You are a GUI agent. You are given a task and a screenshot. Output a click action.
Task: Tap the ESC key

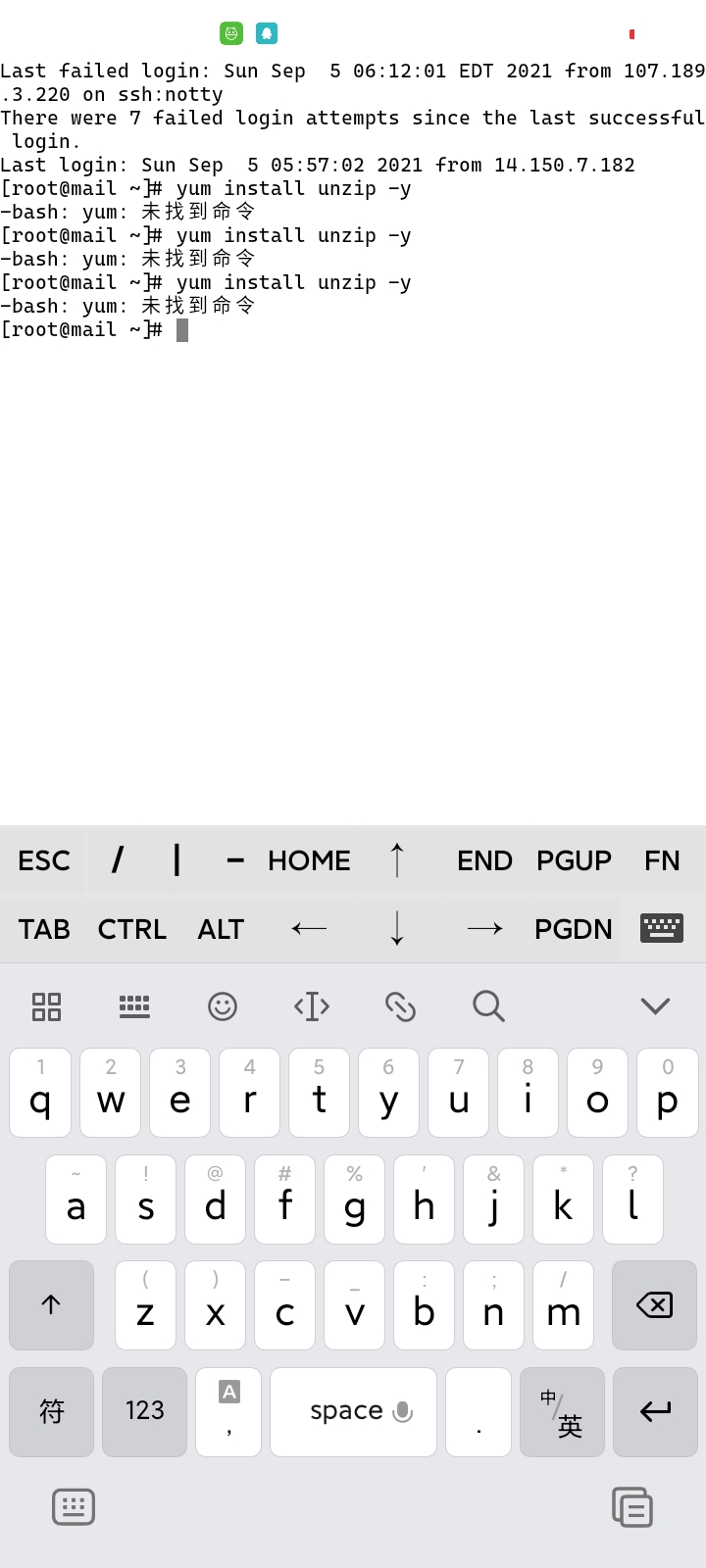pyautogui.click(x=44, y=860)
